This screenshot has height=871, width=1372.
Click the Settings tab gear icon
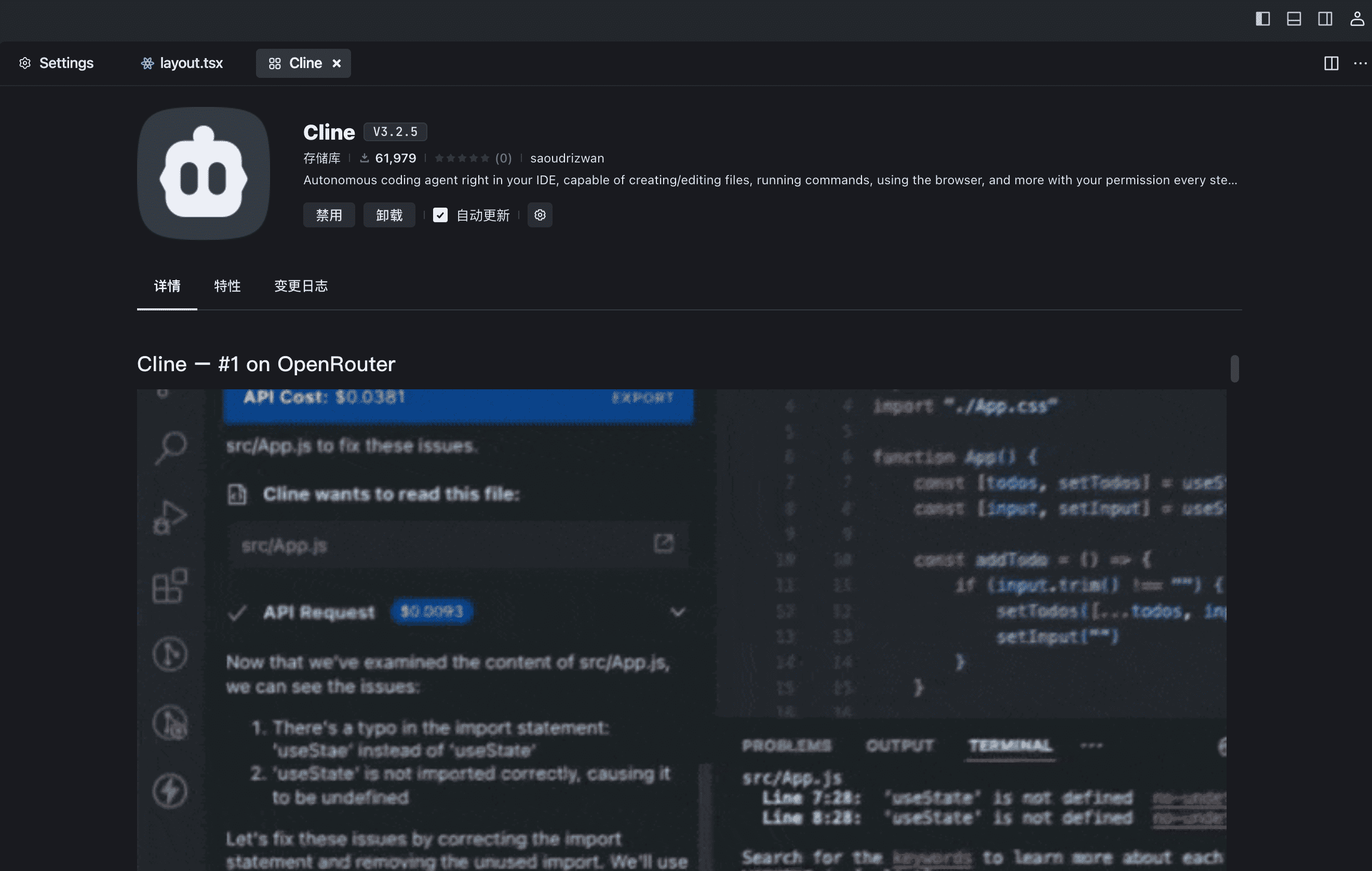click(x=25, y=63)
